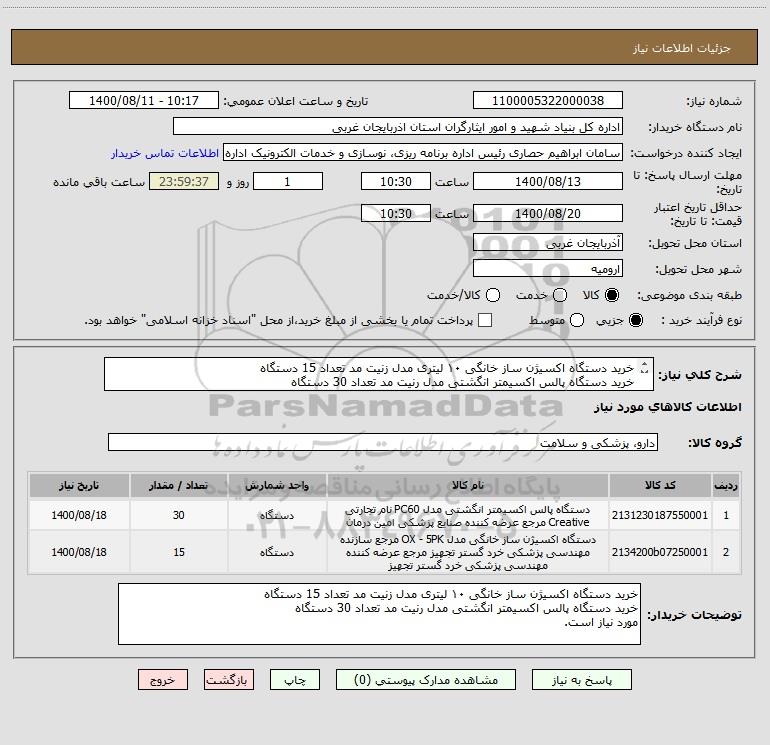770x745 pixels.
Task: Click product code 2134200b07250001 cell
Action: pos(660,552)
